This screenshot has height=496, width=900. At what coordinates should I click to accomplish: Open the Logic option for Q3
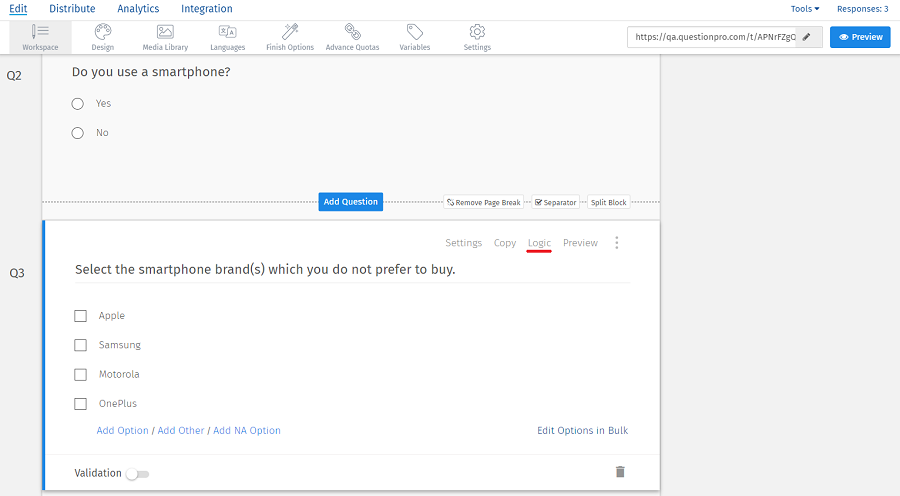(x=539, y=243)
